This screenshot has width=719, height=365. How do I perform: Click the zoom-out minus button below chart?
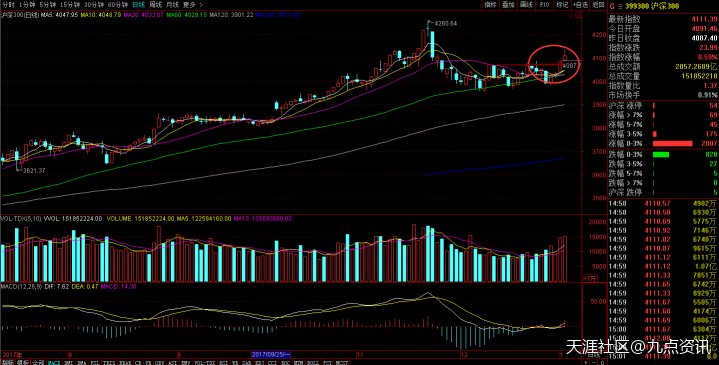coord(594,362)
